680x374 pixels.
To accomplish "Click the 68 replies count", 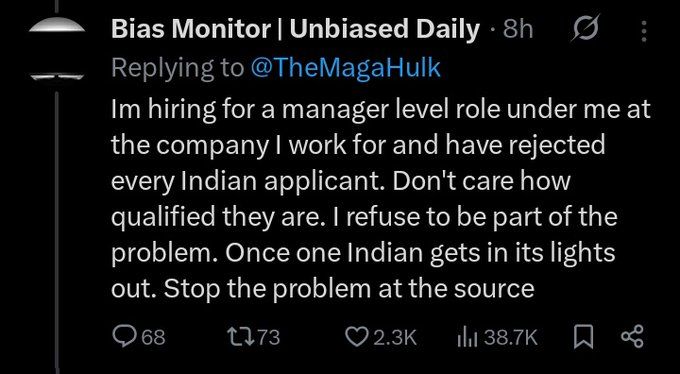I will pos(154,338).
